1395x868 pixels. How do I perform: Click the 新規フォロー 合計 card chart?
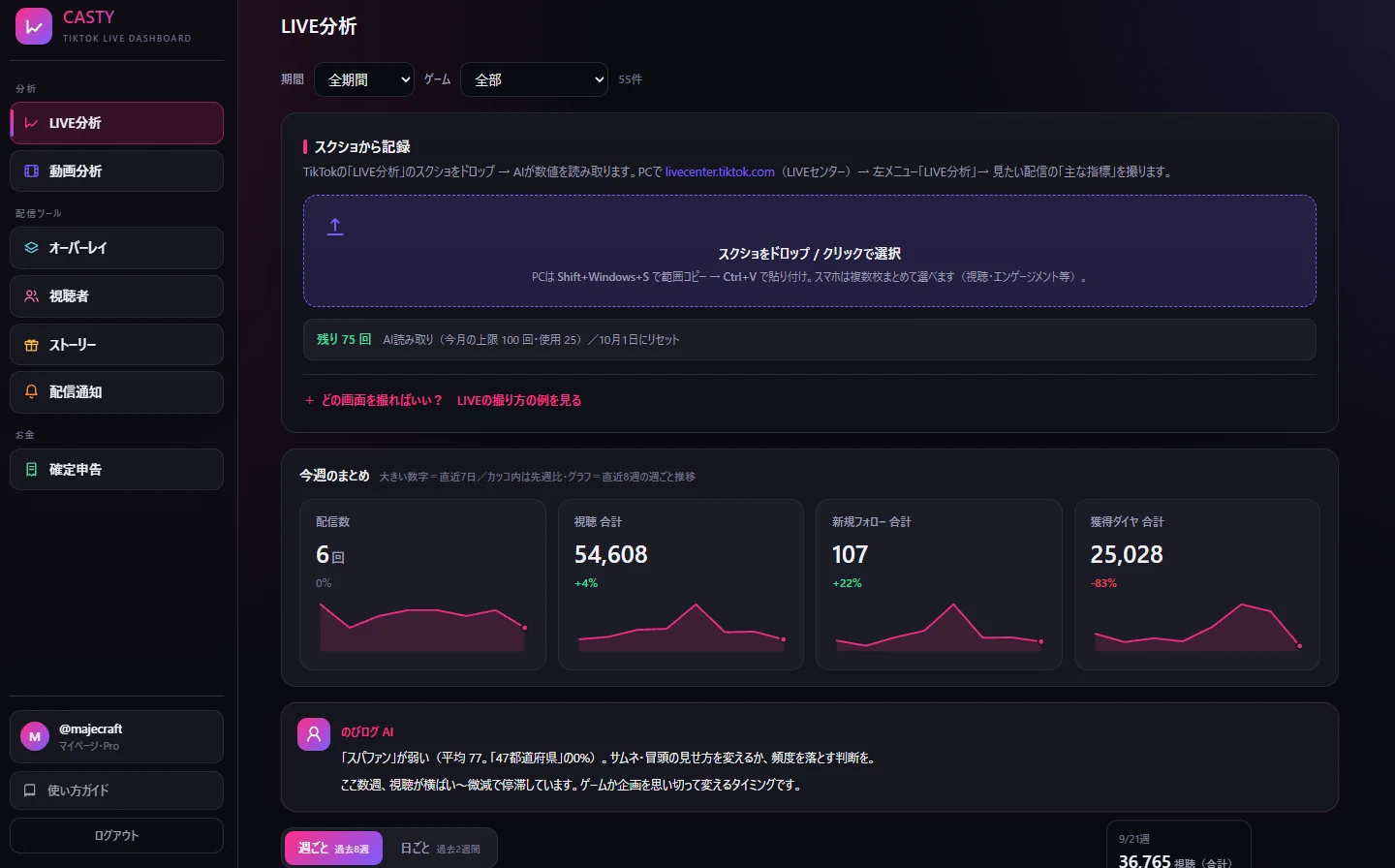point(939,626)
